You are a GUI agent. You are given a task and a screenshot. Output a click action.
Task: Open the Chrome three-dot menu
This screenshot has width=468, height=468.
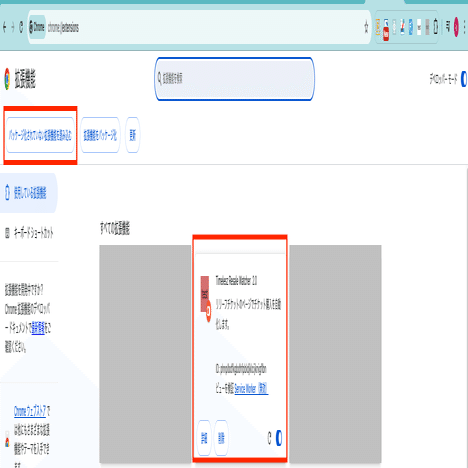[x=464, y=27]
